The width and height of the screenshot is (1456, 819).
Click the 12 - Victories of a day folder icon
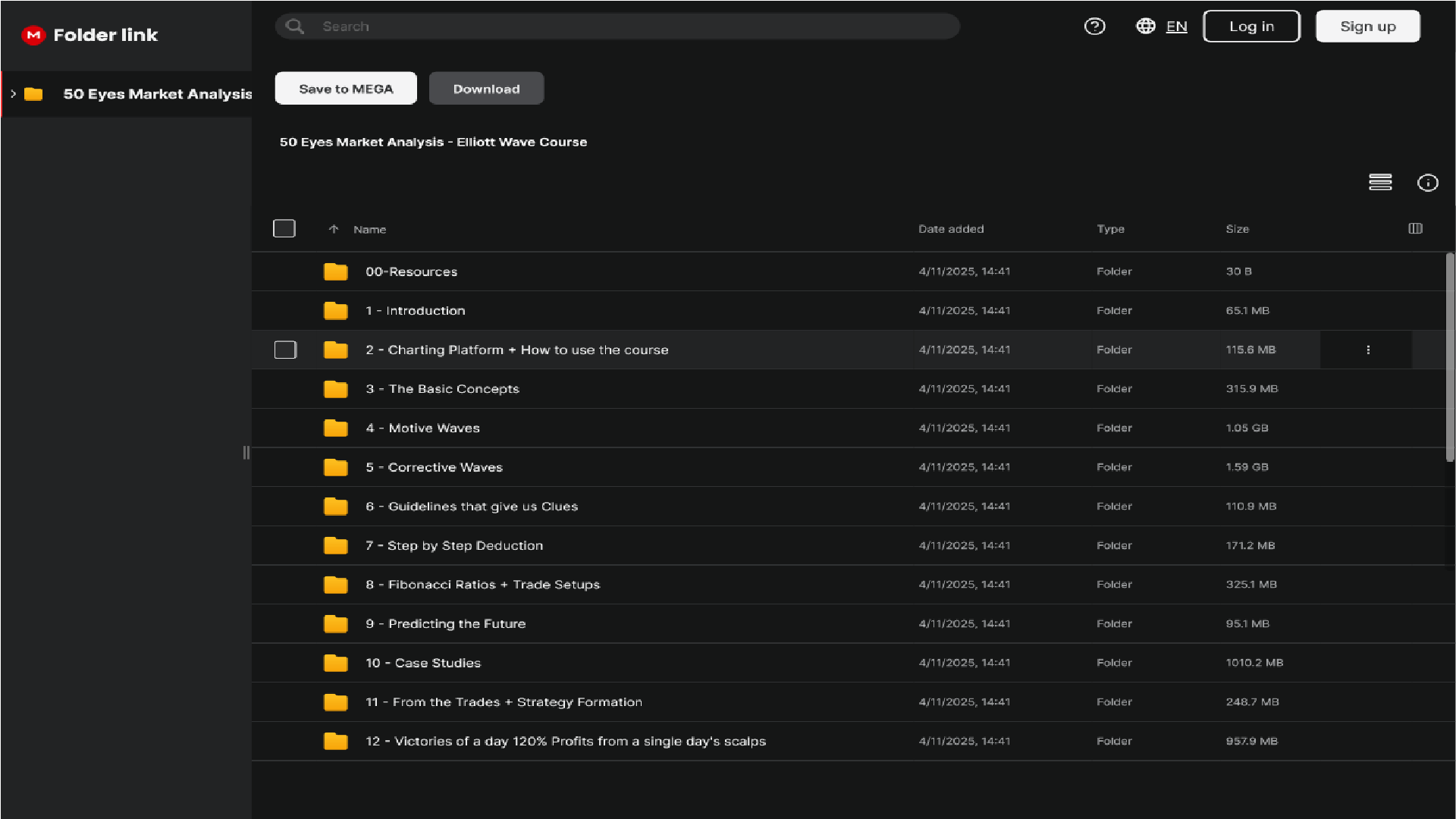pyautogui.click(x=335, y=742)
